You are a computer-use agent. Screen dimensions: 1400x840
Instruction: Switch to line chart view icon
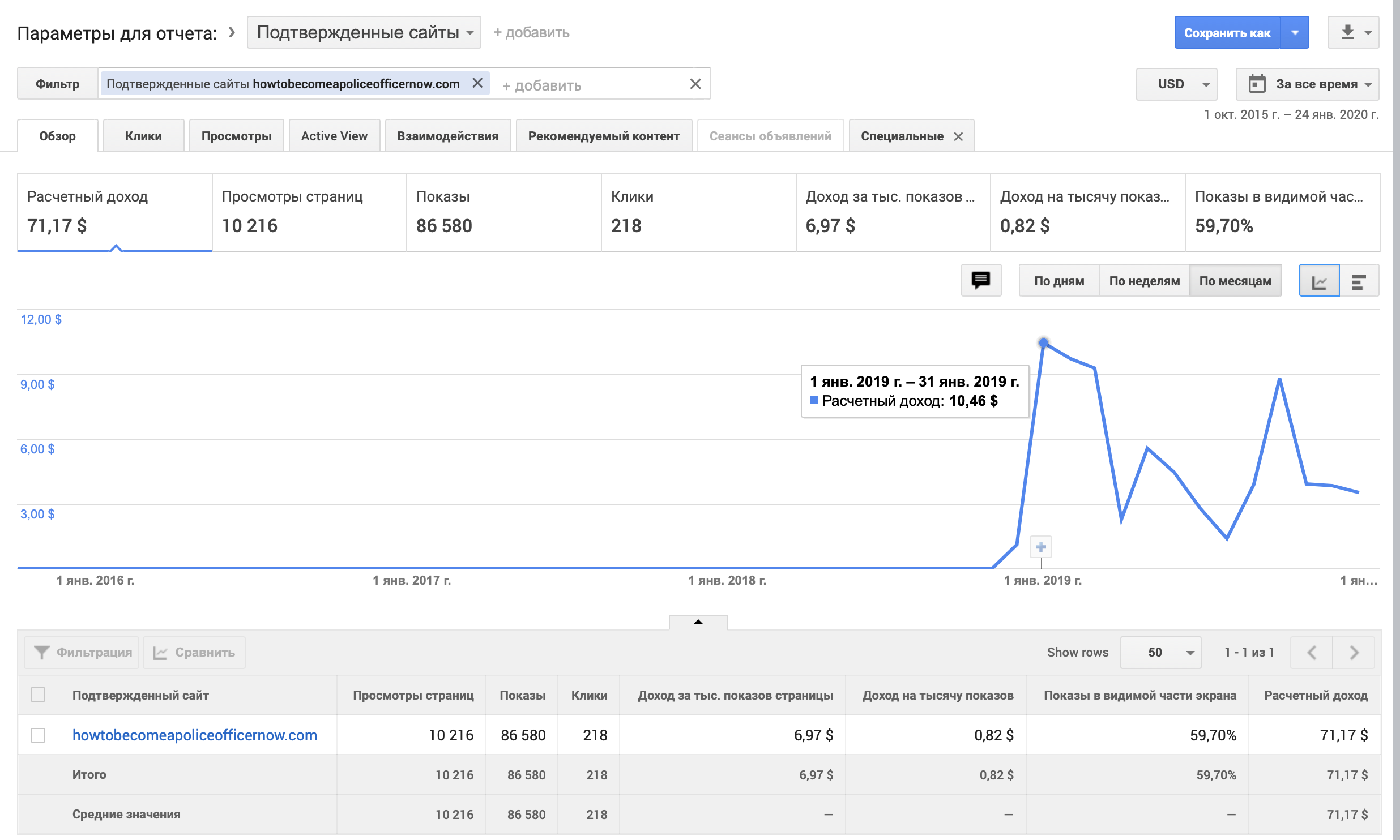1319,281
